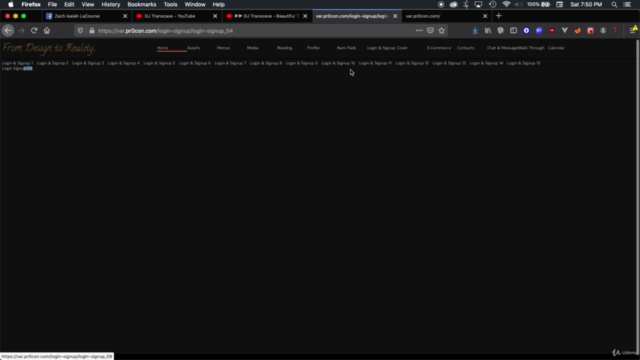The height and width of the screenshot is (360, 640).
Task: Open the Cover nav link
Action: pyautogui.click(x=402, y=48)
